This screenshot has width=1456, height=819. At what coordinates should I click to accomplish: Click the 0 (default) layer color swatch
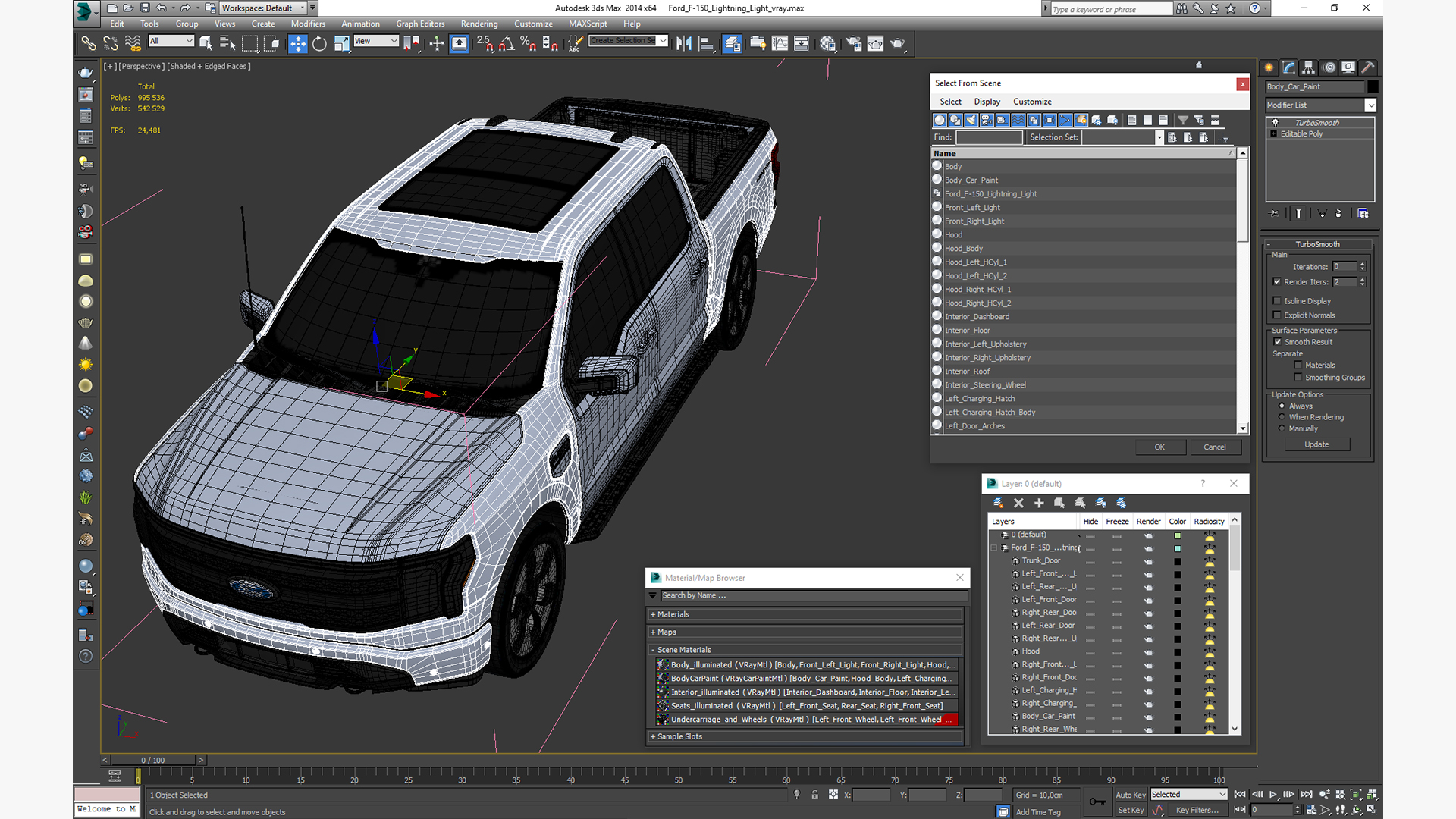(x=1178, y=535)
